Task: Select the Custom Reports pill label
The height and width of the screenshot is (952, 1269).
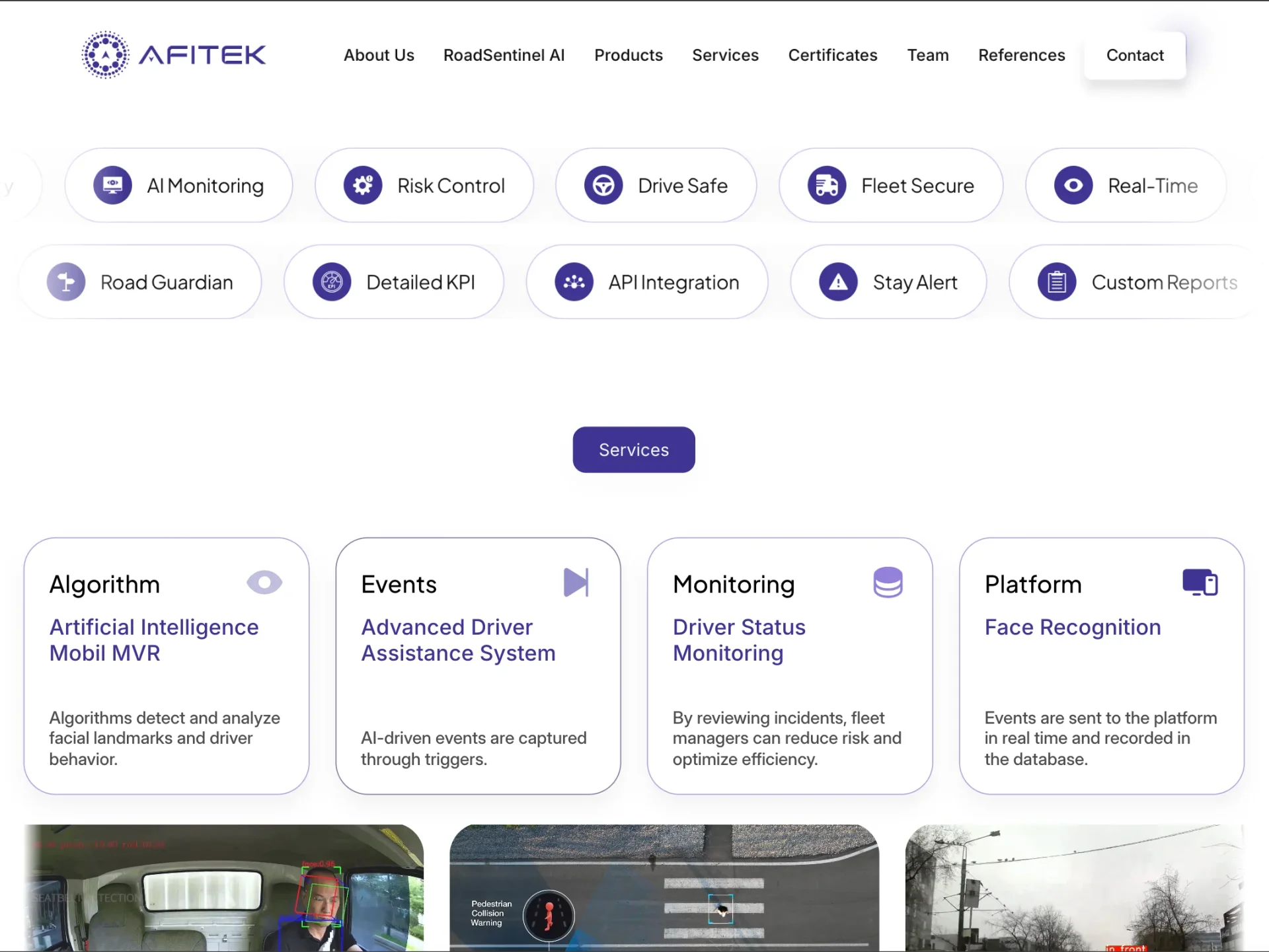Action: click(x=1164, y=283)
